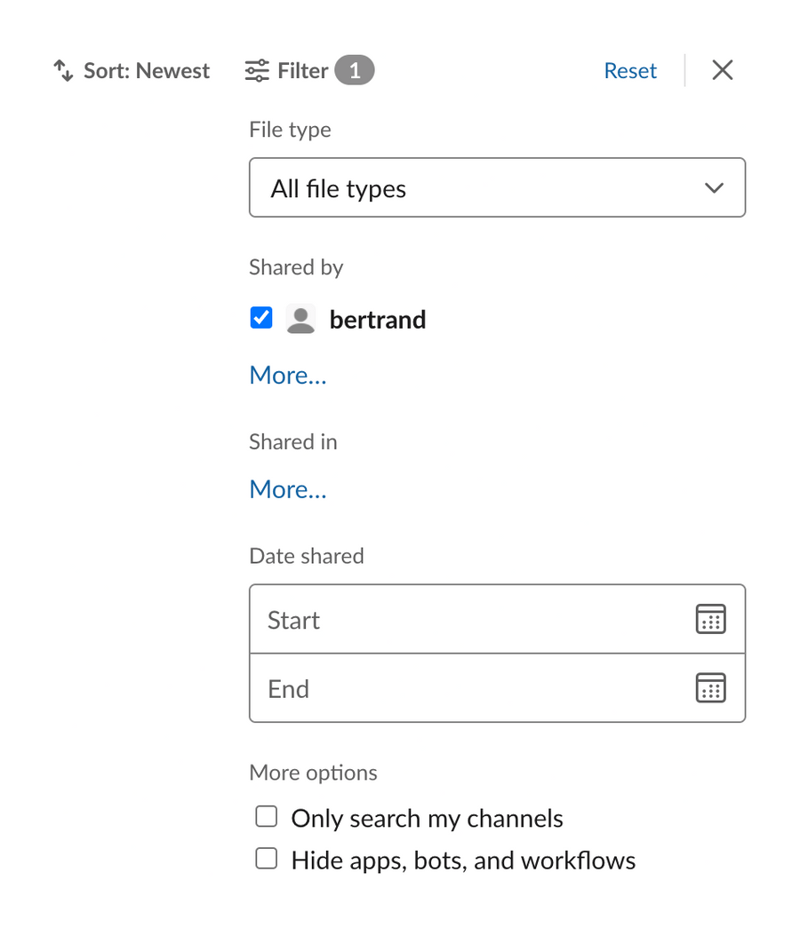The width and height of the screenshot is (800, 928).
Task: Click bertrand's avatar icon
Action: [300, 318]
